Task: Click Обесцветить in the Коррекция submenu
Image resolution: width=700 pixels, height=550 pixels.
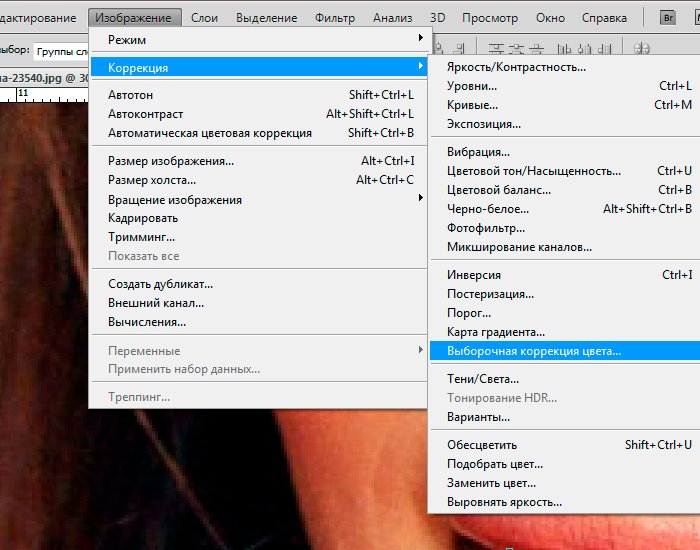Action: [x=482, y=445]
